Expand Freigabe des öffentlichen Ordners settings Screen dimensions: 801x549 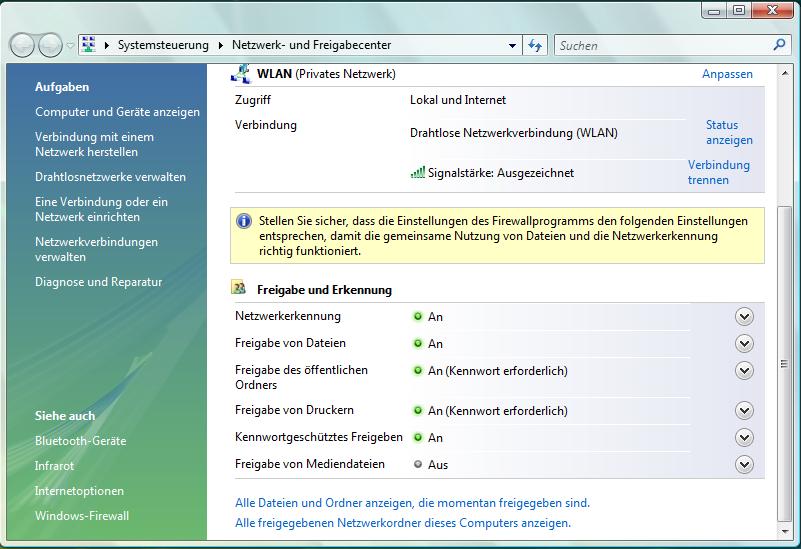[x=744, y=371]
